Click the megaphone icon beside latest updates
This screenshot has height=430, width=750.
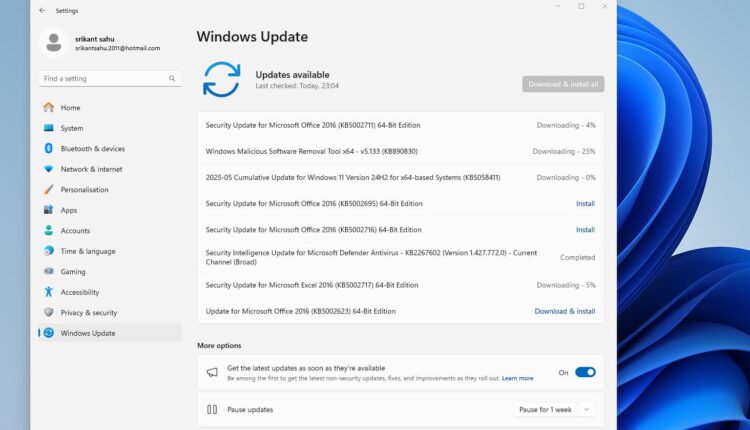click(212, 372)
